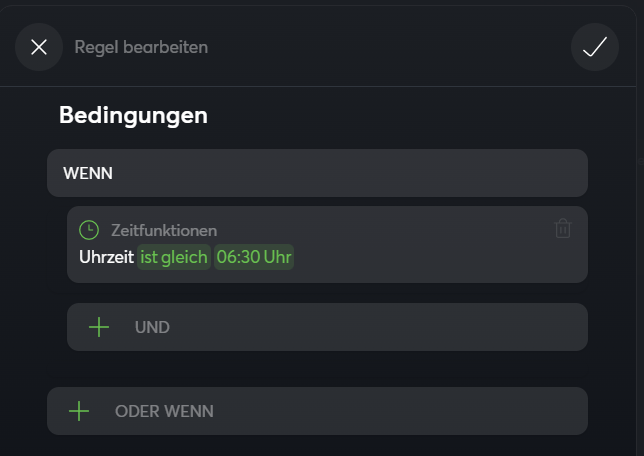This screenshot has height=456, width=644.
Task: Click the Uhrzeit property text
Action: tap(106, 257)
